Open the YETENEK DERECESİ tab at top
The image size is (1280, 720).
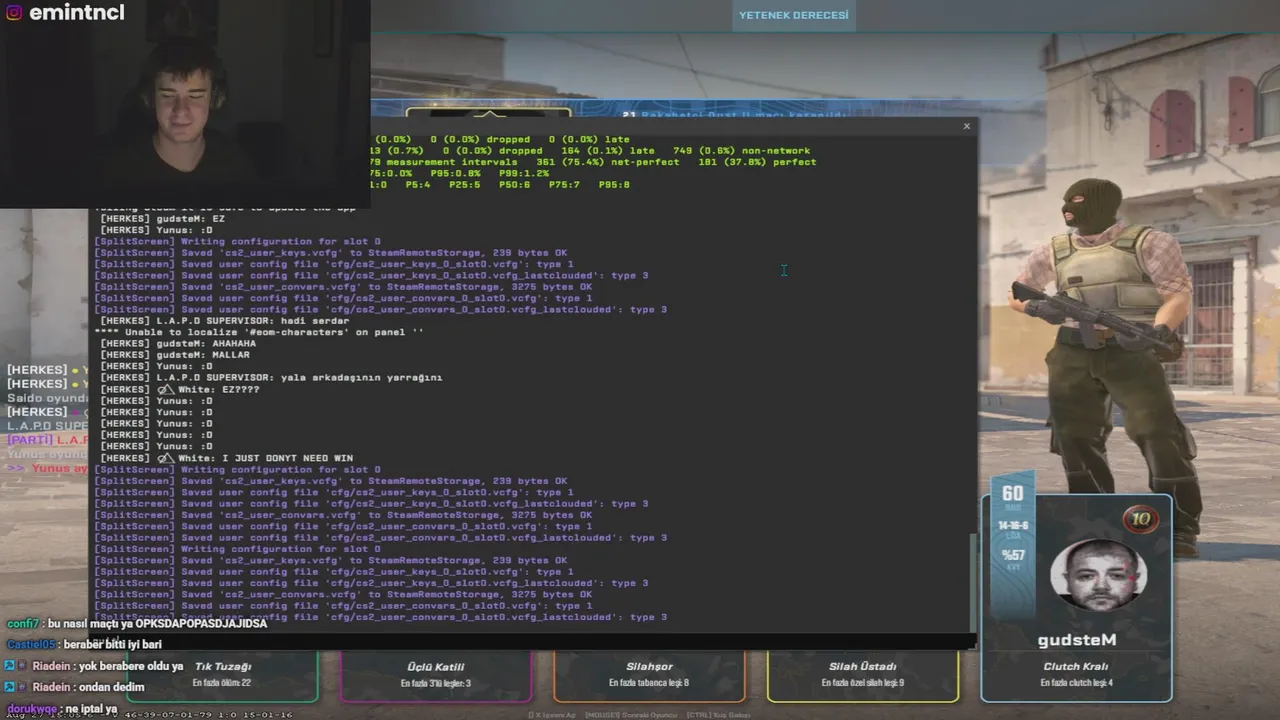point(793,15)
